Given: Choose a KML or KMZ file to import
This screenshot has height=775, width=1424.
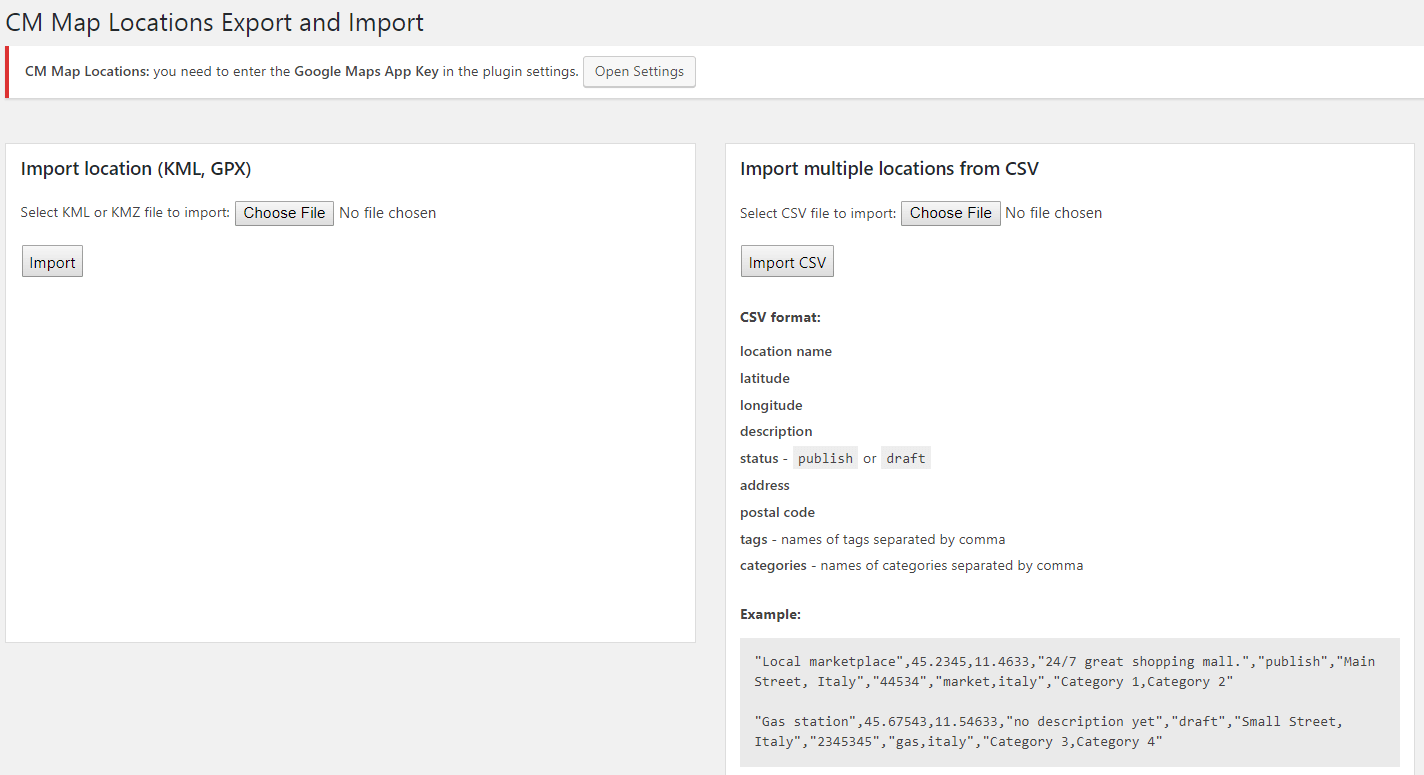Looking at the screenshot, I should tap(284, 213).
